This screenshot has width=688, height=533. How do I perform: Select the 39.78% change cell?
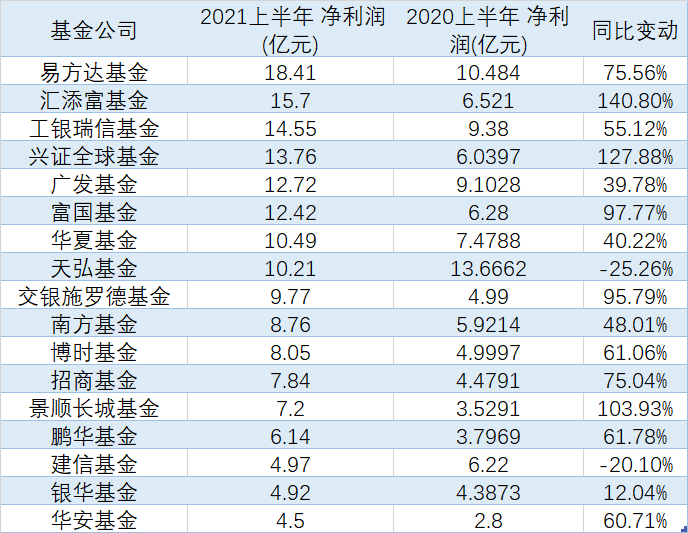[635, 183]
